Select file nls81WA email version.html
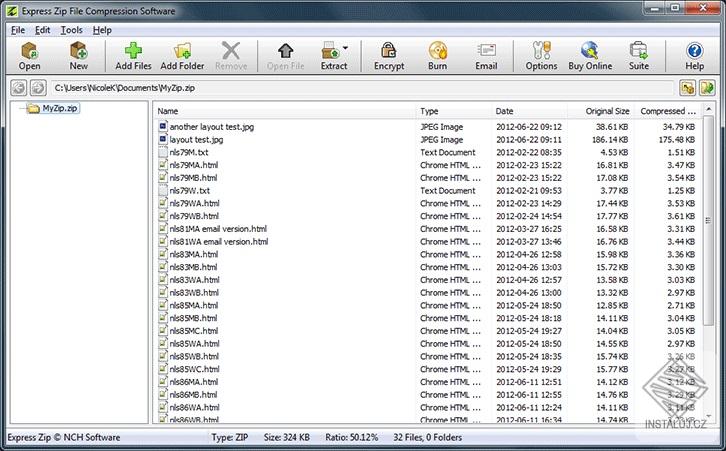This screenshot has width=726, height=451. tap(219, 242)
